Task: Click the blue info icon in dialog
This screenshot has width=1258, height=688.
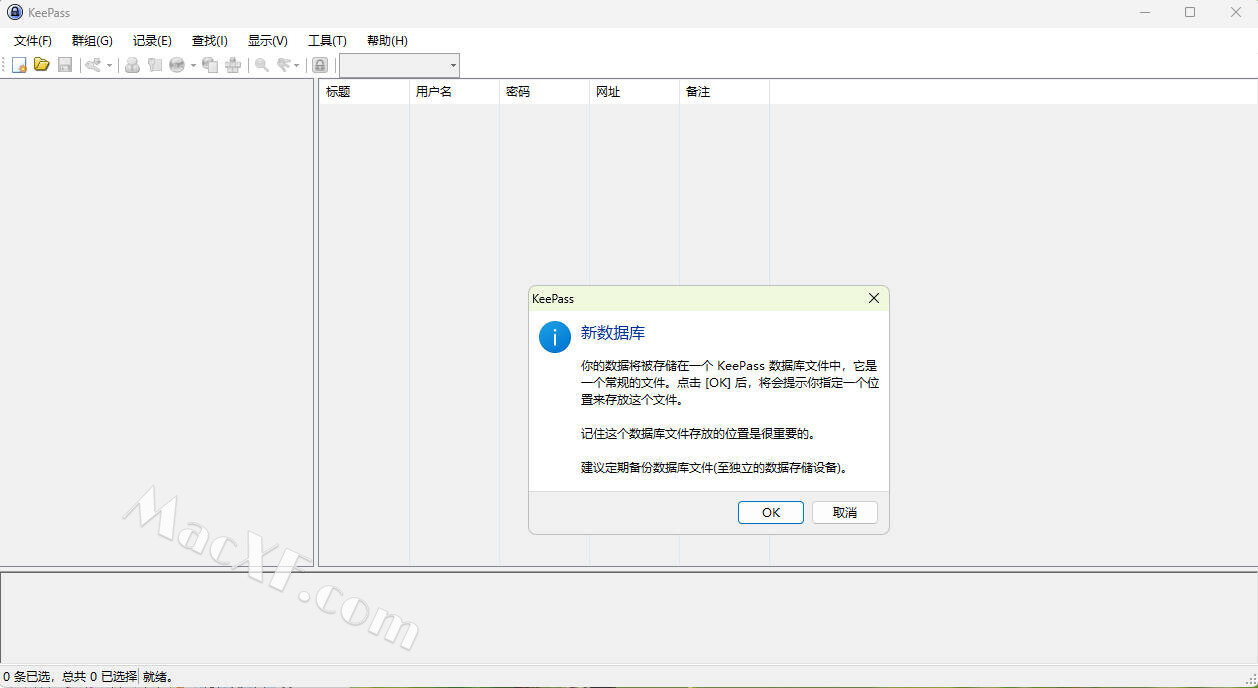Action: [x=555, y=337]
